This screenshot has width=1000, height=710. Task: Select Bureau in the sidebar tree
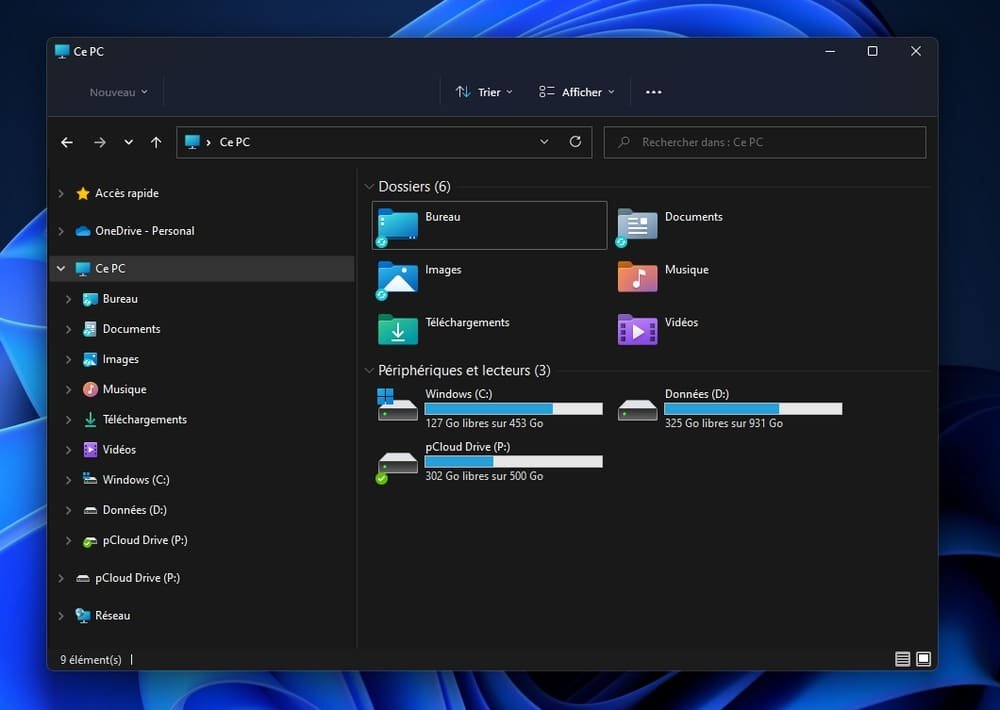[x=120, y=299]
